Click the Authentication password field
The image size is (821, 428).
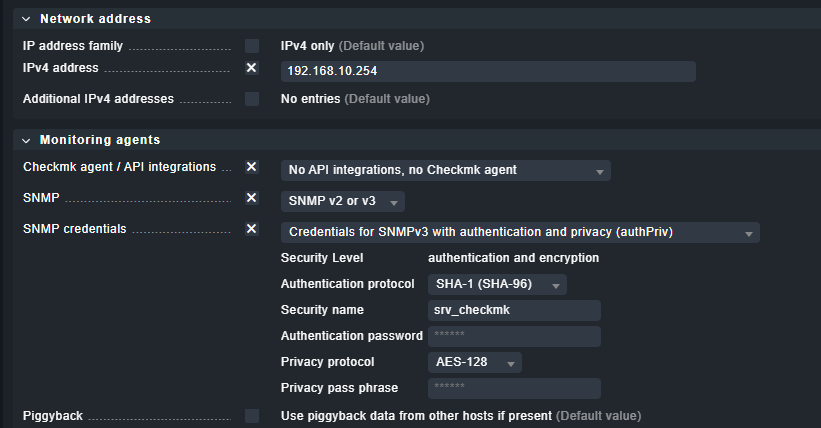(513, 336)
